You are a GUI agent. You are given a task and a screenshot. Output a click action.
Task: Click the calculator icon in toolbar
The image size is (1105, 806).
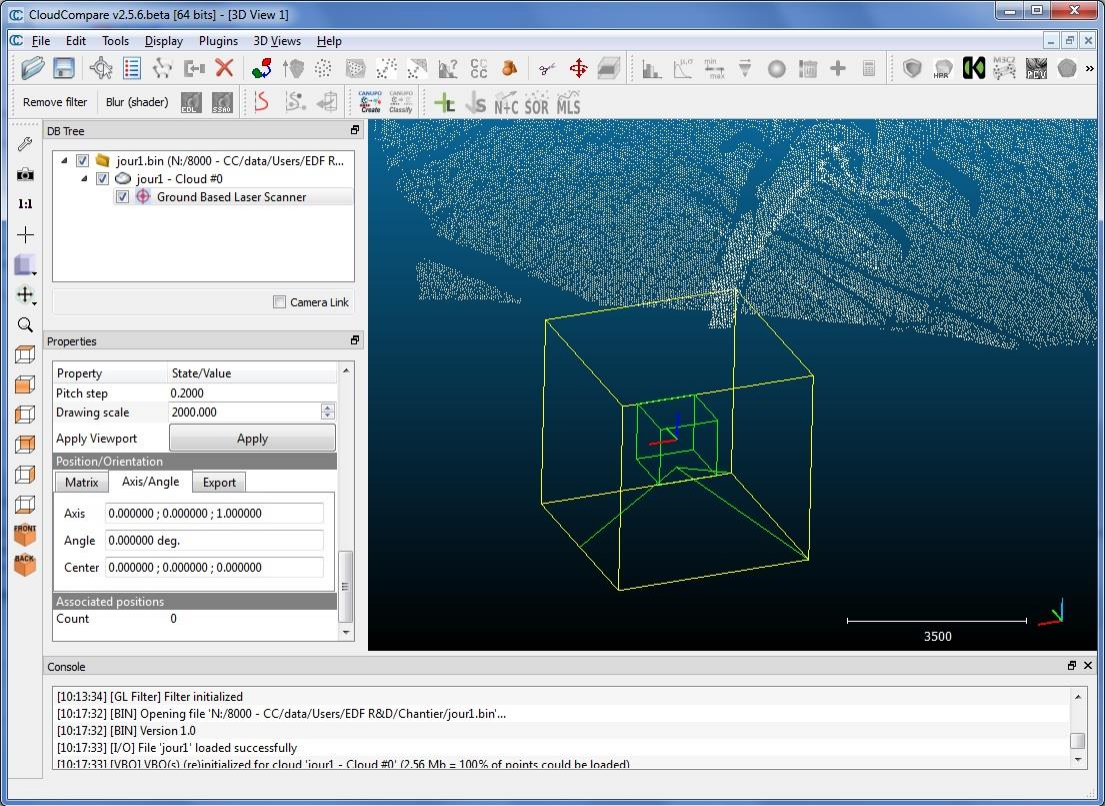coord(869,68)
